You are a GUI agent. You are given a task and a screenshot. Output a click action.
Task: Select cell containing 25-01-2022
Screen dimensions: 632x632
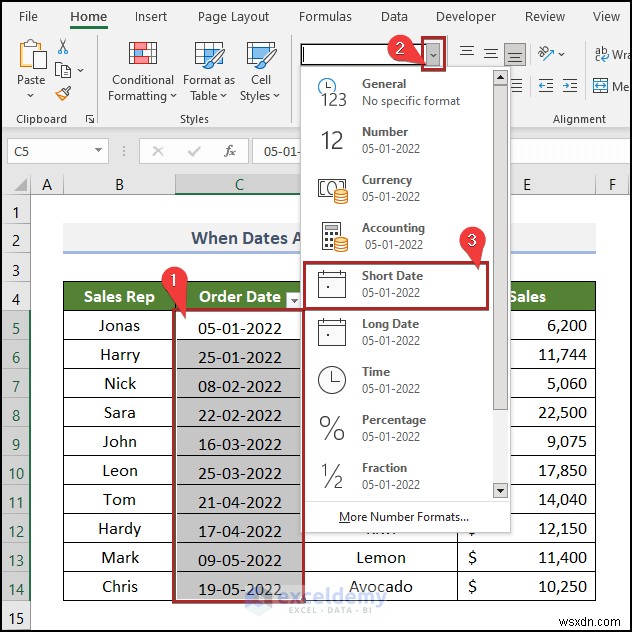pyautogui.click(x=239, y=357)
